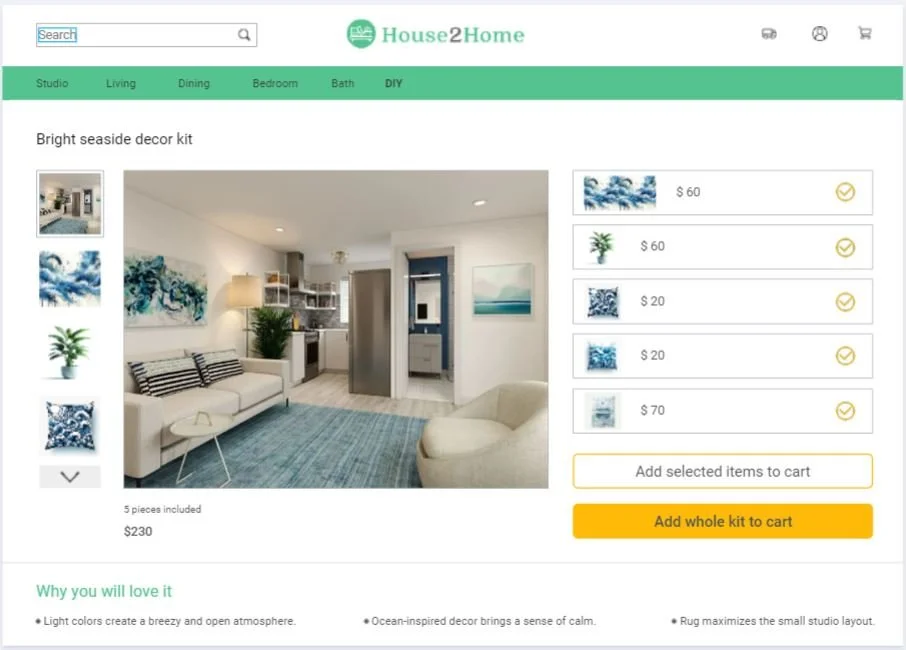Select the studio room thumbnail
Image resolution: width=906 pixels, height=650 pixels.
(x=70, y=203)
